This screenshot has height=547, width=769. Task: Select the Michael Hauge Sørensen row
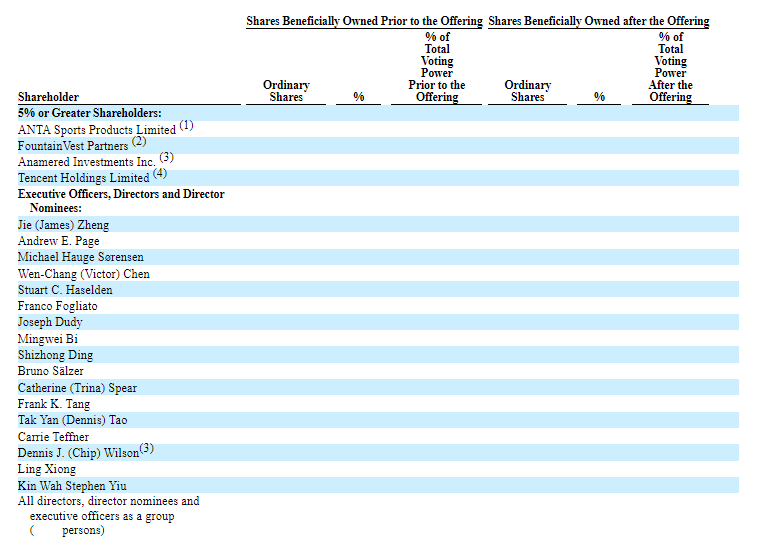tap(81, 257)
